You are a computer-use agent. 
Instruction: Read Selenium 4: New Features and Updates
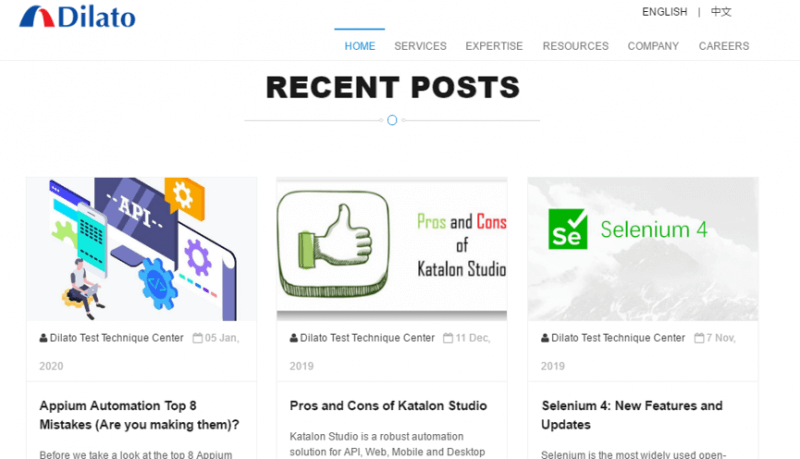click(631, 415)
